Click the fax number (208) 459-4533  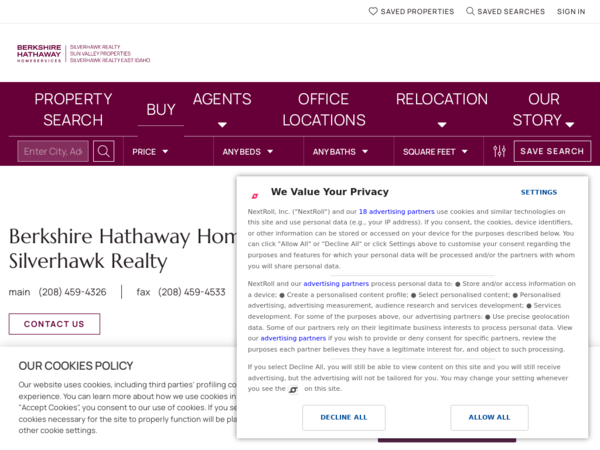coord(192,292)
